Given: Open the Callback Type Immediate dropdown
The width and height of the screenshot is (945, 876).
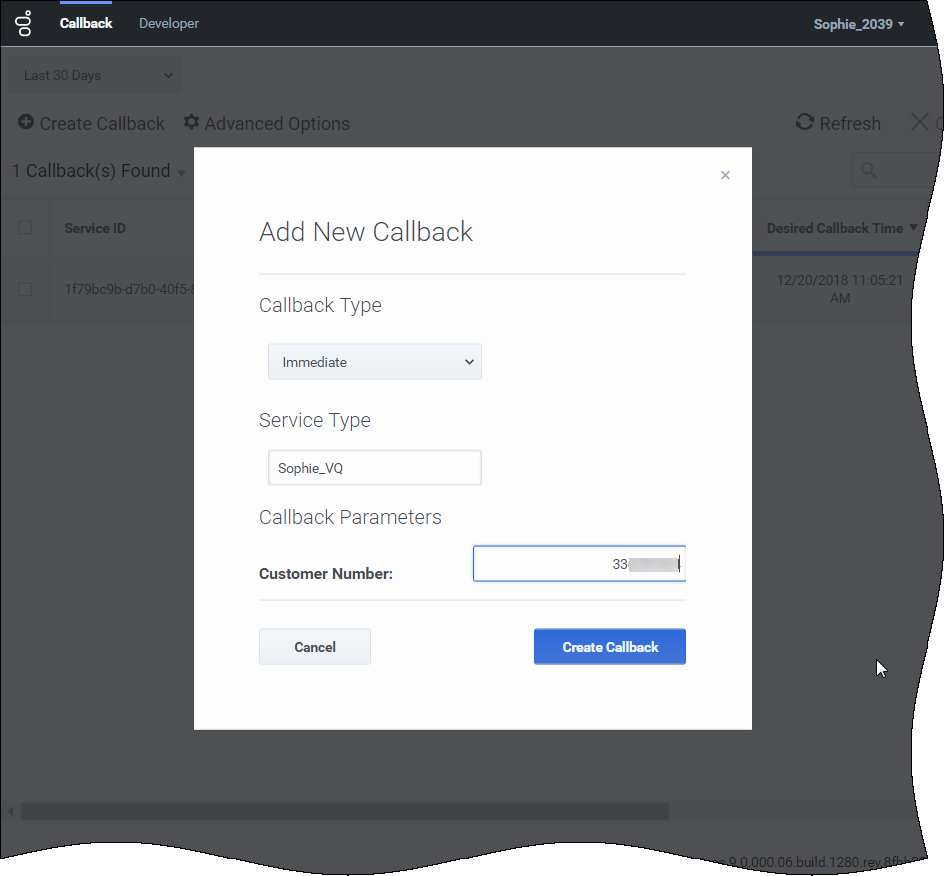Looking at the screenshot, I should tap(375, 362).
